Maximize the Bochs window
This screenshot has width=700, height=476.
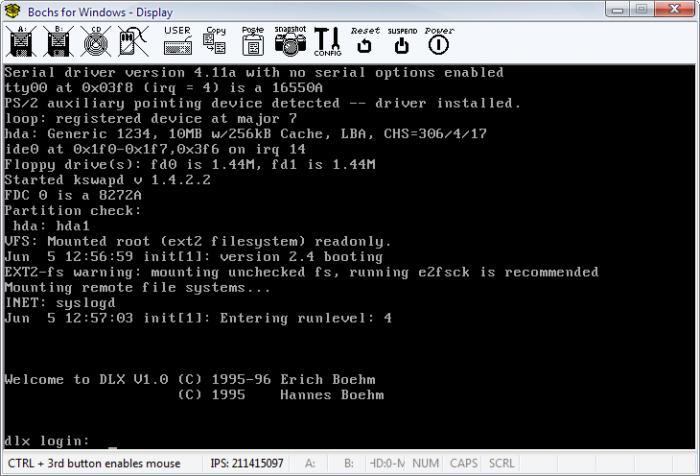(642, 9)
